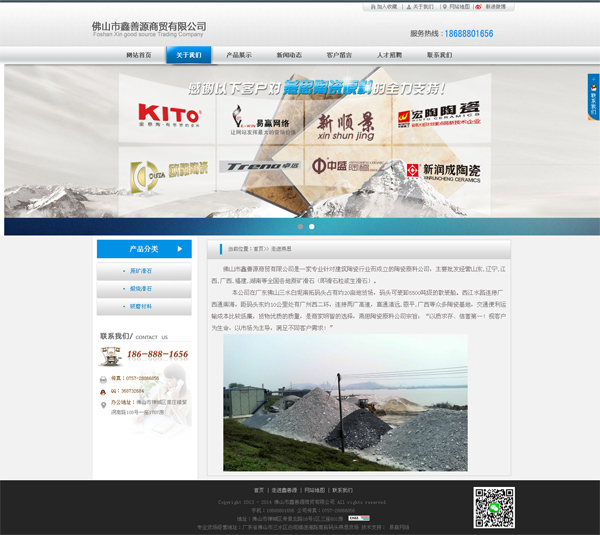Click the company introduction first paragraph

tap(359, 275)
